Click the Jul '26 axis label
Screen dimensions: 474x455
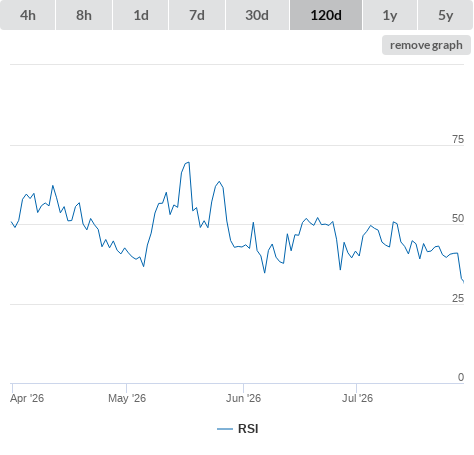click(357, 398)
